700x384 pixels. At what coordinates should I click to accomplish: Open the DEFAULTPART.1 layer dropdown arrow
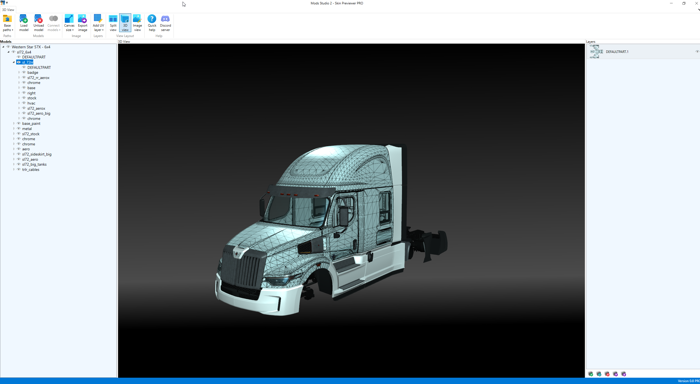(697, 52)
